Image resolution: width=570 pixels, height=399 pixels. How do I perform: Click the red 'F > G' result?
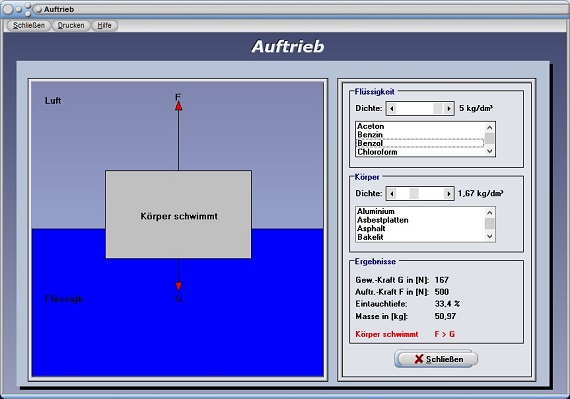445,334
